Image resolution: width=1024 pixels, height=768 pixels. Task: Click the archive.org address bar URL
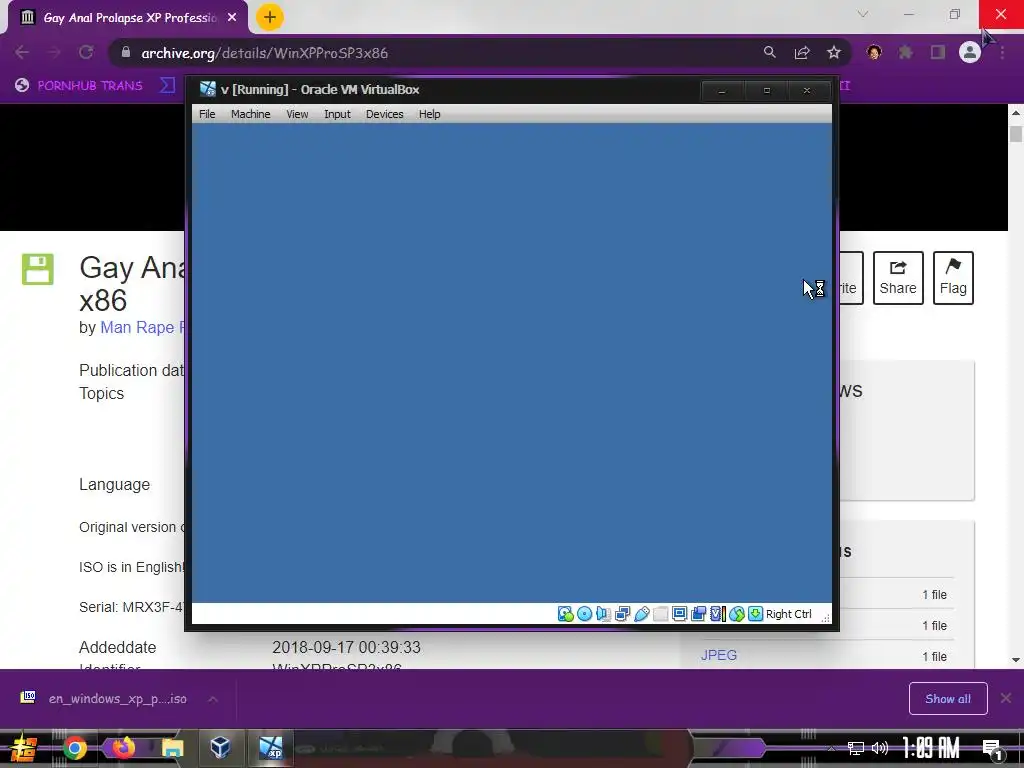264,53
